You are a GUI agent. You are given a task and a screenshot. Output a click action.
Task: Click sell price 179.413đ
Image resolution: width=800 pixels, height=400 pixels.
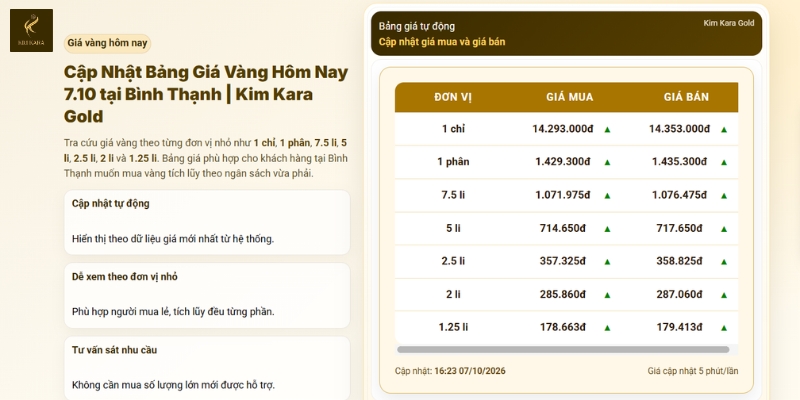point(679,327)
